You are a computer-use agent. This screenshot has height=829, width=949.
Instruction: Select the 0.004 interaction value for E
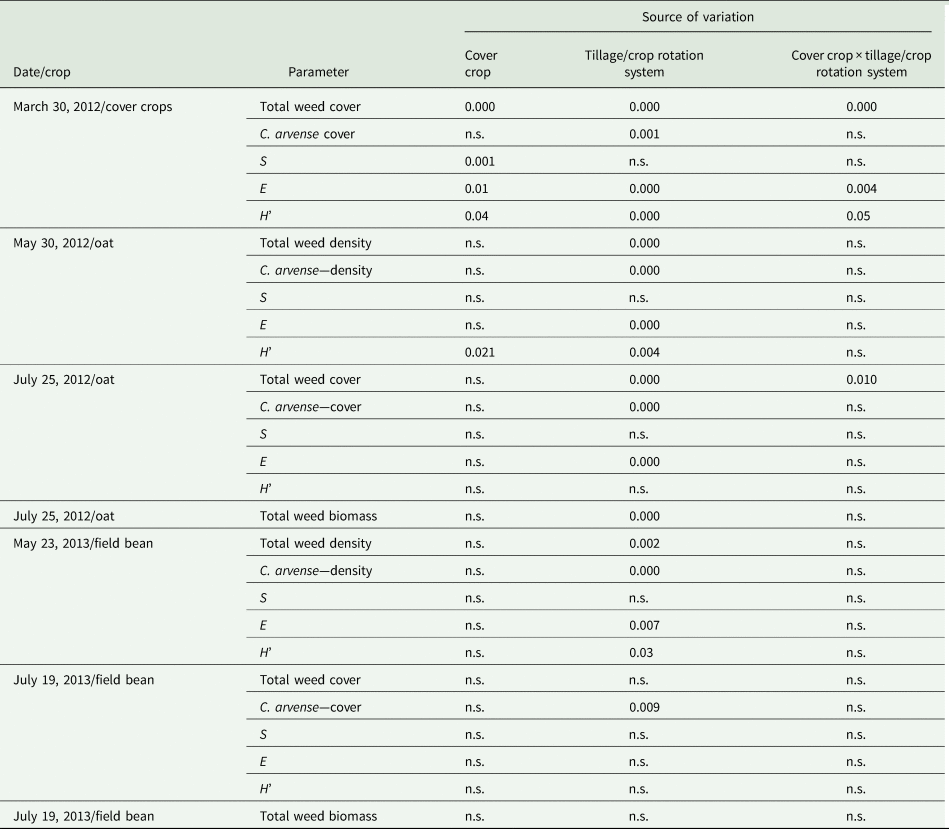coord(861,189)
